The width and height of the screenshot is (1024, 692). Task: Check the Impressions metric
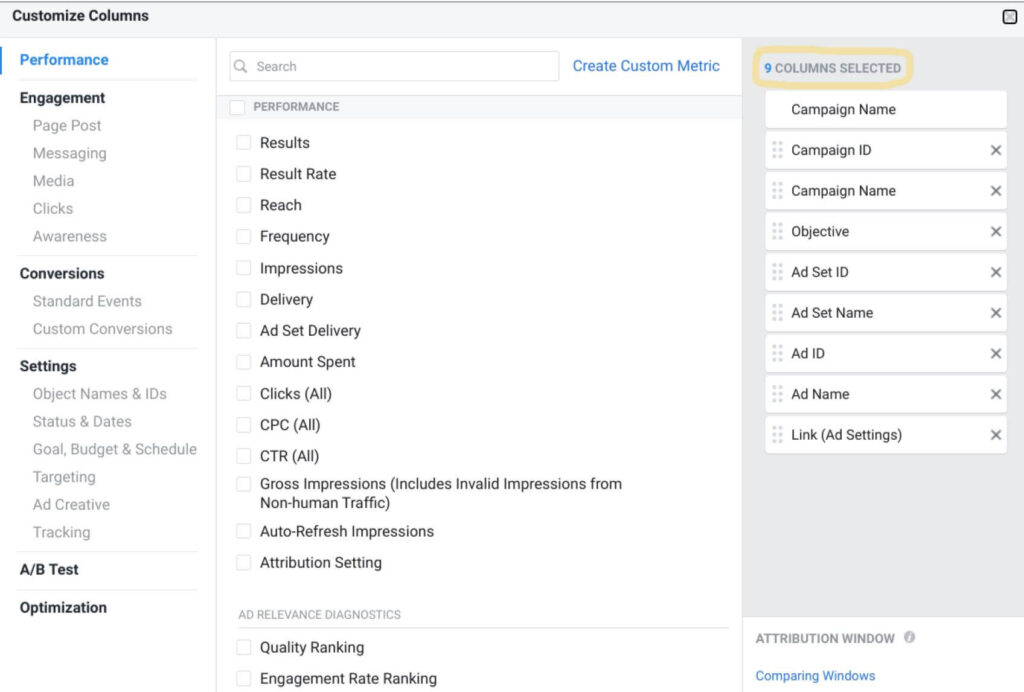pos(243,268)
